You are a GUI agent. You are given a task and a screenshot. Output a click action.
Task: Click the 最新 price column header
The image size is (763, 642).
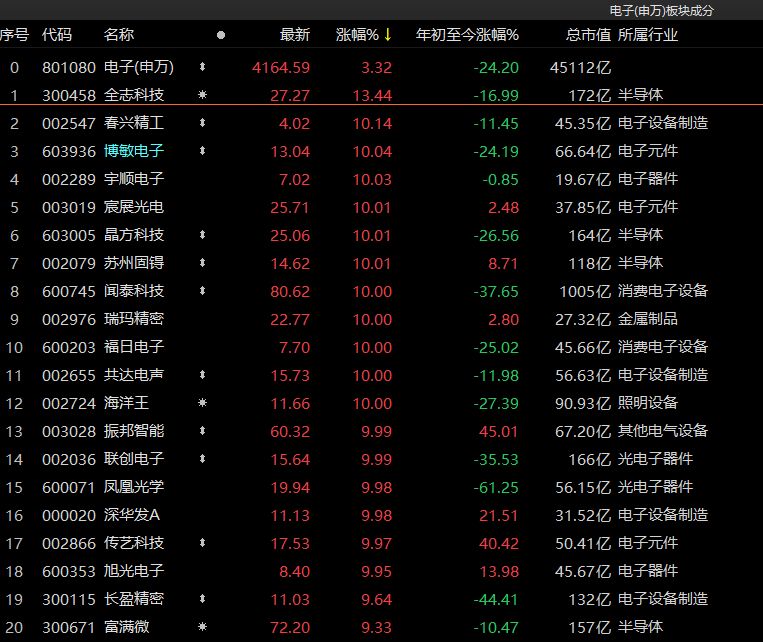295,35
